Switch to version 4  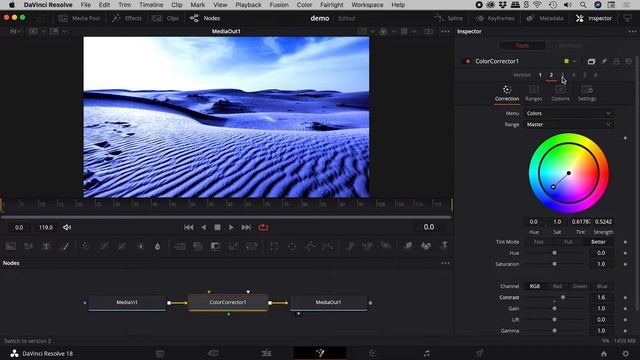[573, 75]
